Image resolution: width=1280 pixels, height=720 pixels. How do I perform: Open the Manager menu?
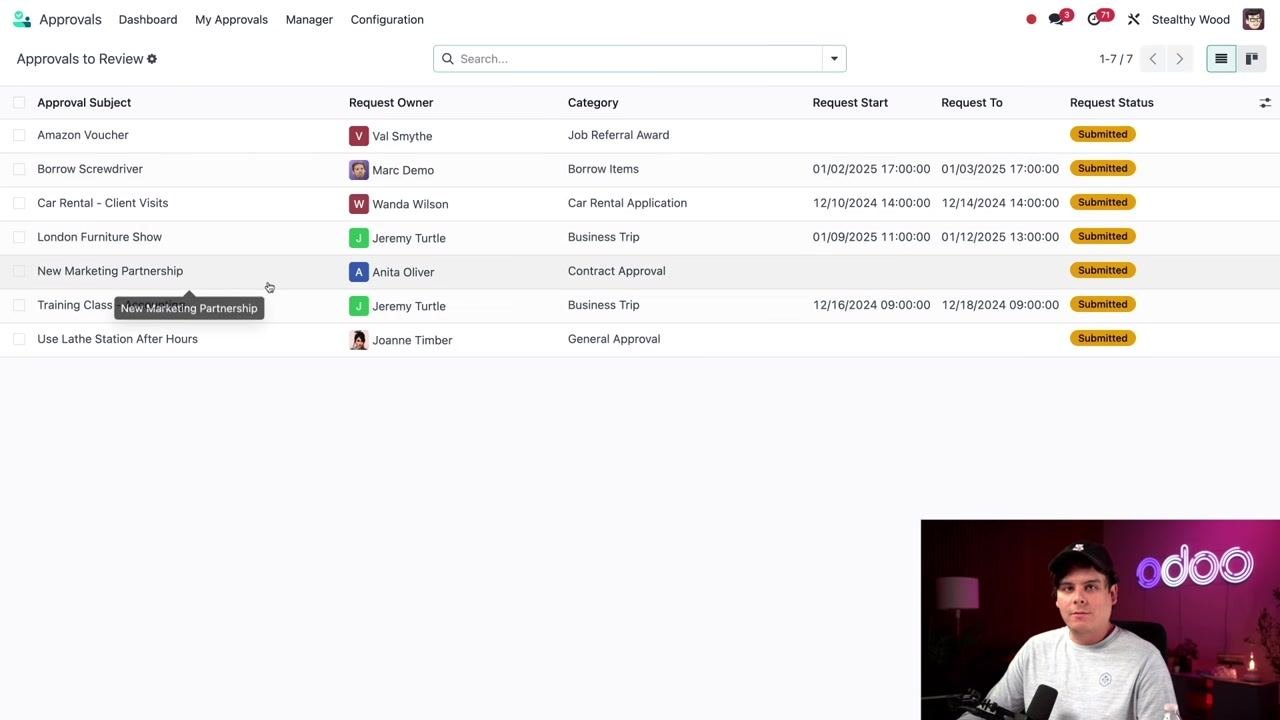[309, 19]
